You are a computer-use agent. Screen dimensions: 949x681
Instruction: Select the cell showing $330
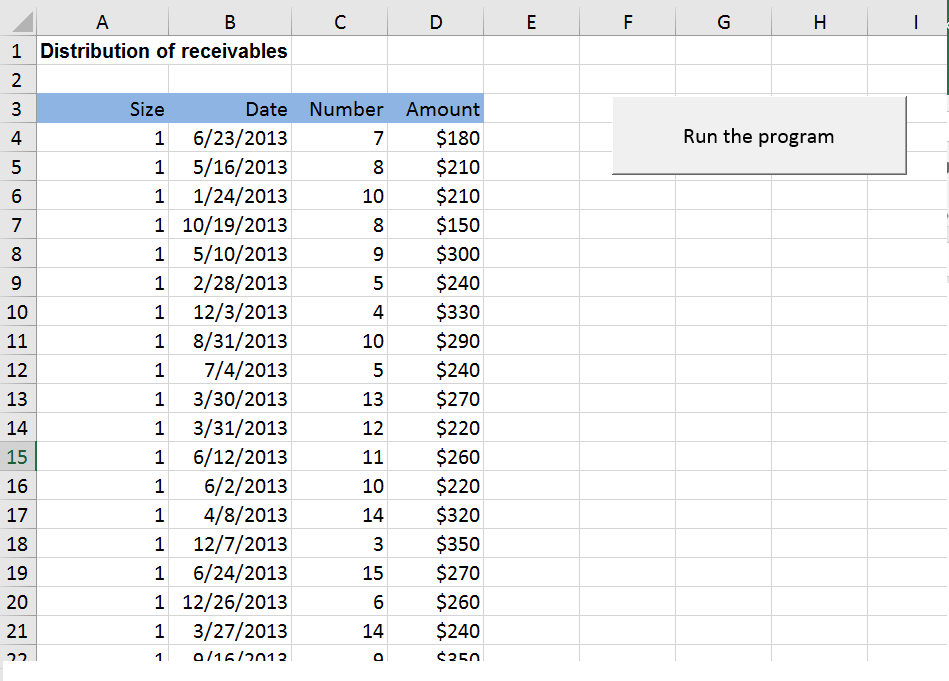(x=436, y=312)
